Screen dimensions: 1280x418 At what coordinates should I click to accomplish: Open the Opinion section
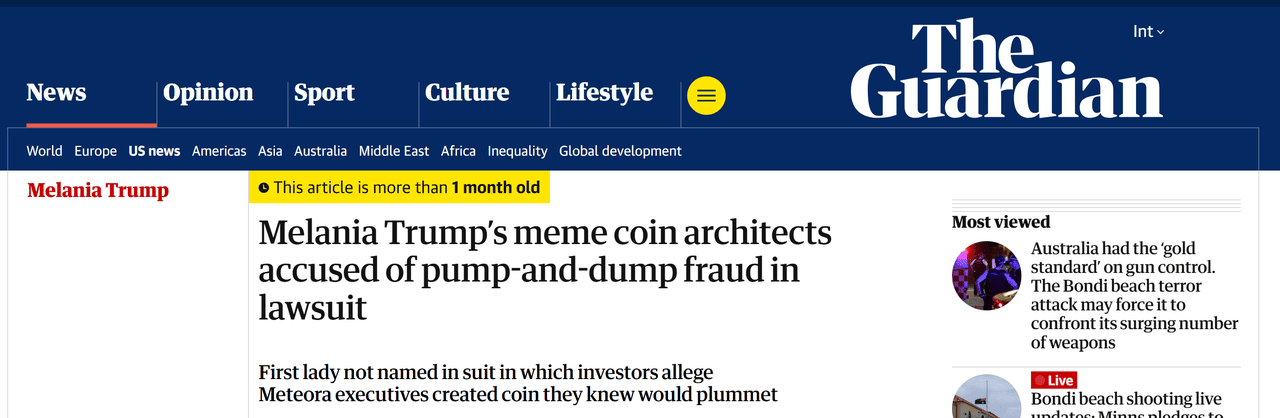(208, 93)
